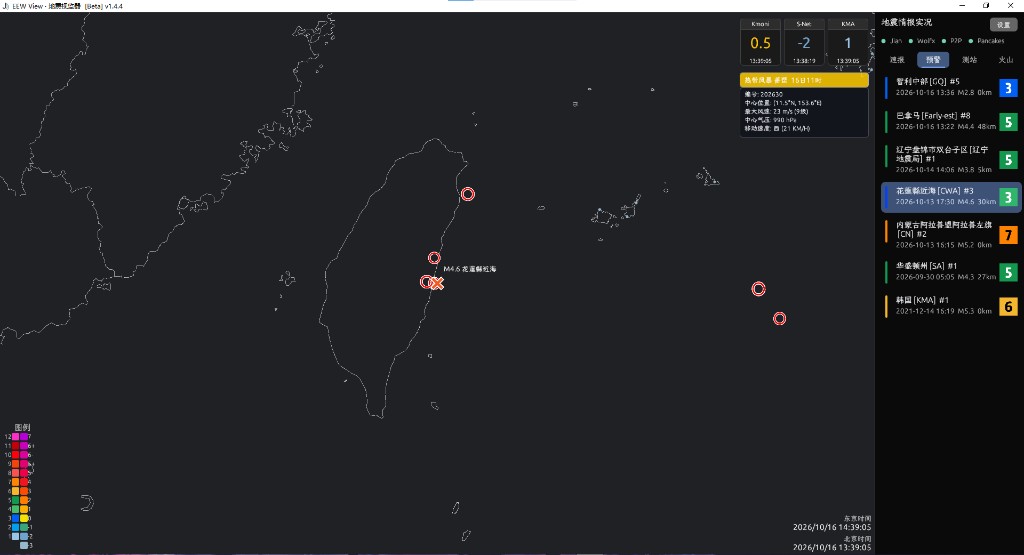Click the northernmost station circle on Taiwan's coast
This screenshot has height=555, width=1024.
(x=468, y=194)
